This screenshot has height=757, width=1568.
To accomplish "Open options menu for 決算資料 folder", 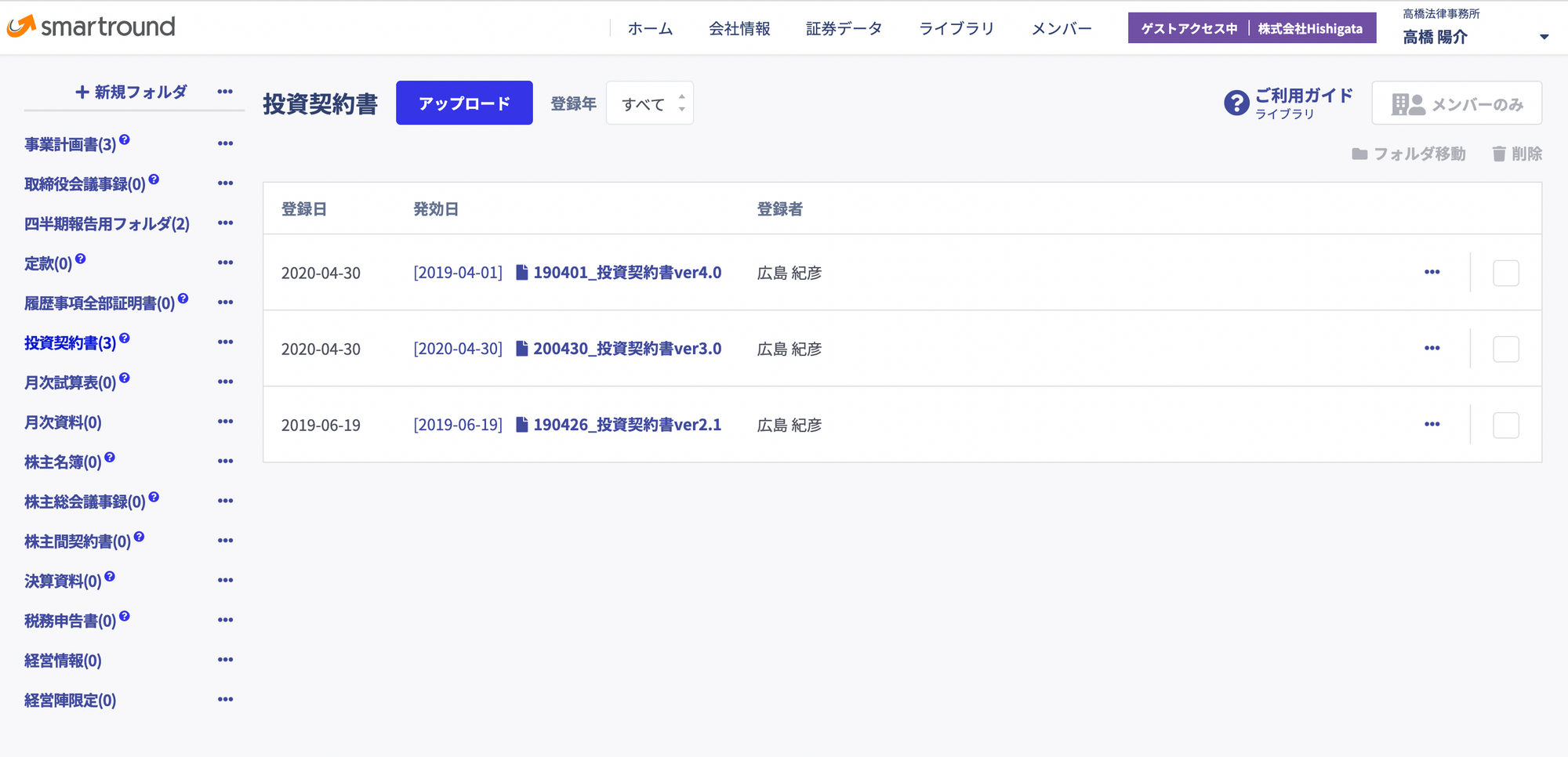I will [x=225, y=580].
